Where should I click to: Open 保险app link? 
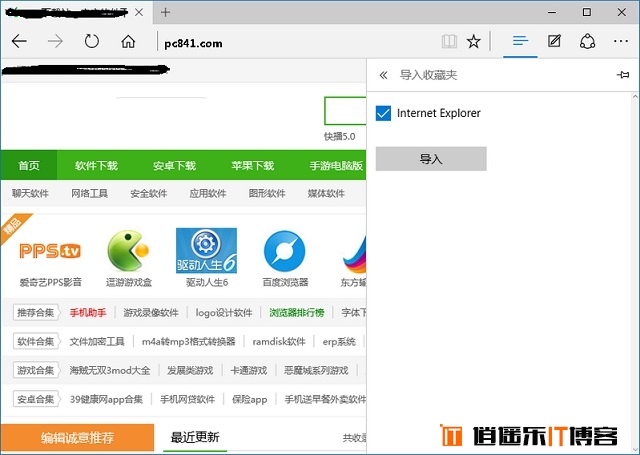click(250, 399)
